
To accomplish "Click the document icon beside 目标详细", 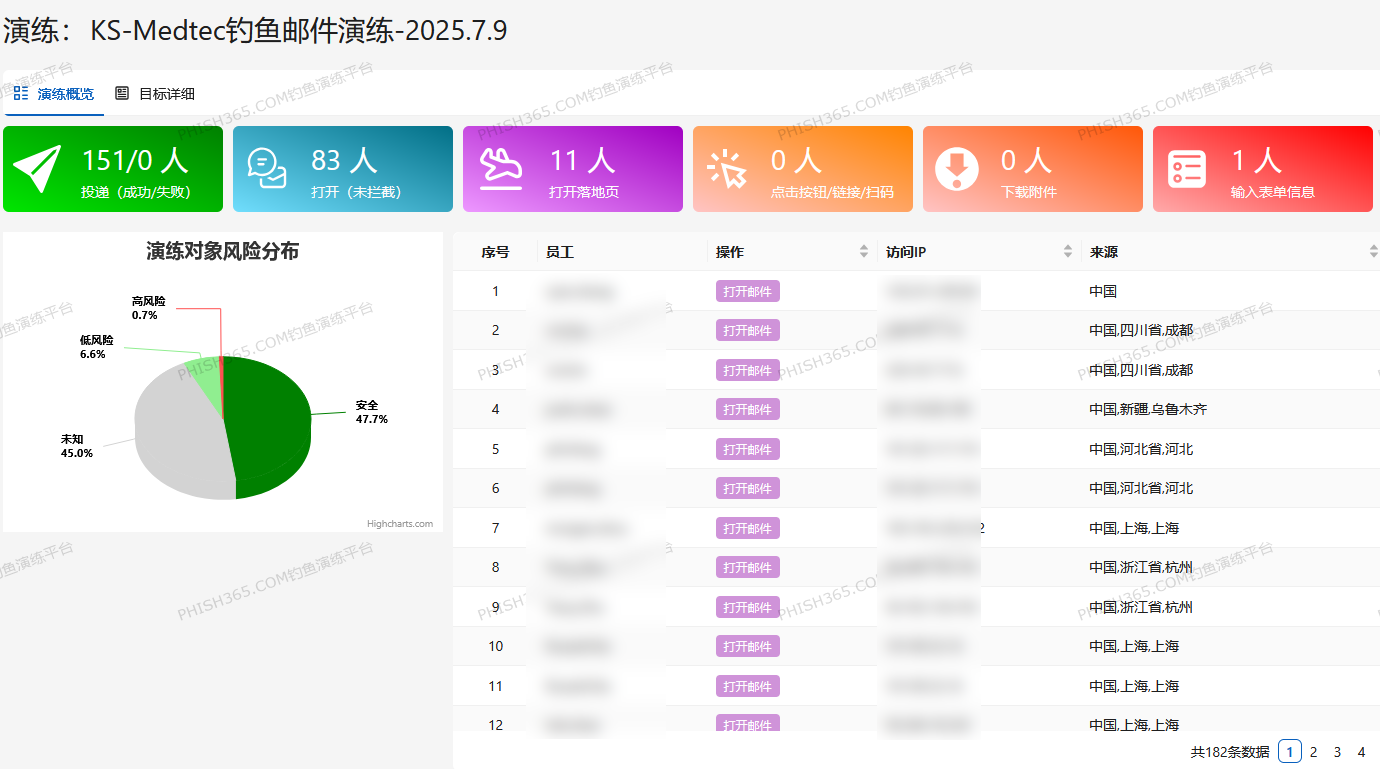I will 122,93.
